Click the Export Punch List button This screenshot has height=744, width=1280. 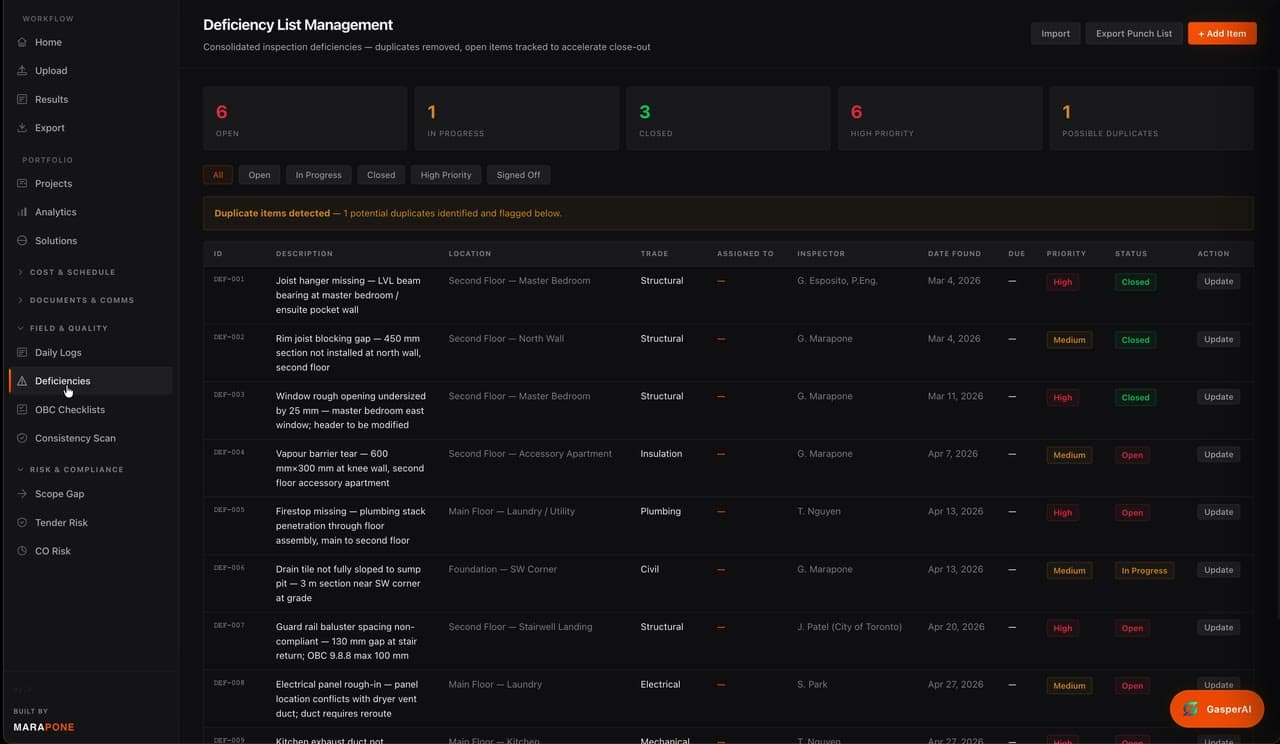(1134, 33)
